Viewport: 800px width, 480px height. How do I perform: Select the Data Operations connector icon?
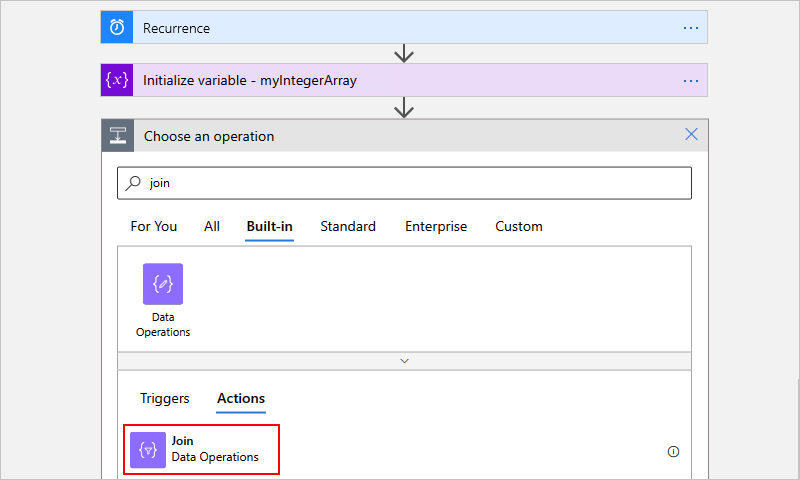[x=163, y=285]
